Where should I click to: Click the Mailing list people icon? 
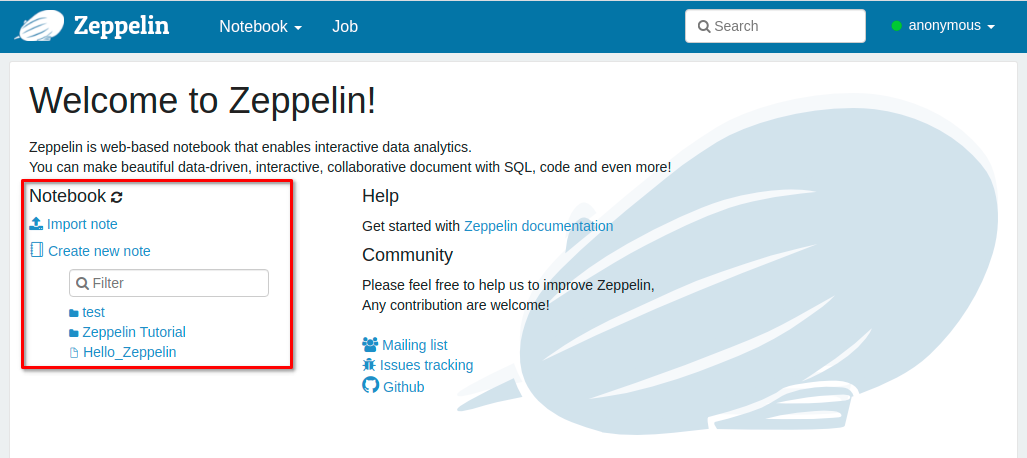[x=370, y=345]
